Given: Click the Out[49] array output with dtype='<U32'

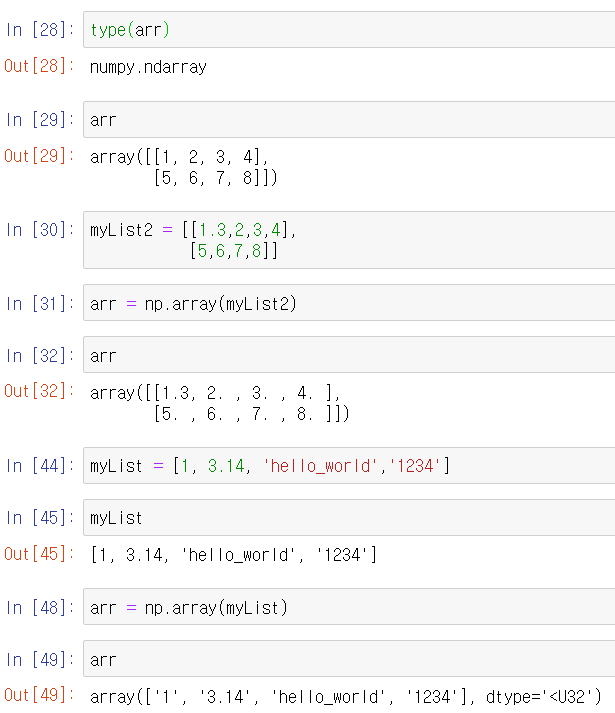Looking at the screenshot, I should click(x=346, y=697).
